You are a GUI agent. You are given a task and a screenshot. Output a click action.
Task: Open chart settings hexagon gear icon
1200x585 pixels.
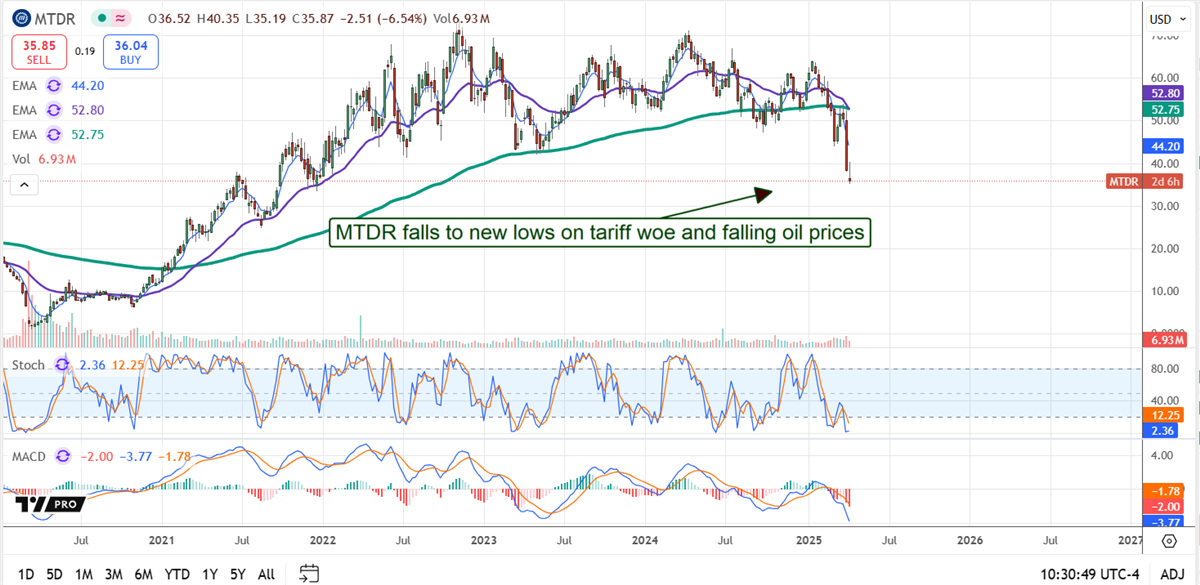(x=1168, y=541)
